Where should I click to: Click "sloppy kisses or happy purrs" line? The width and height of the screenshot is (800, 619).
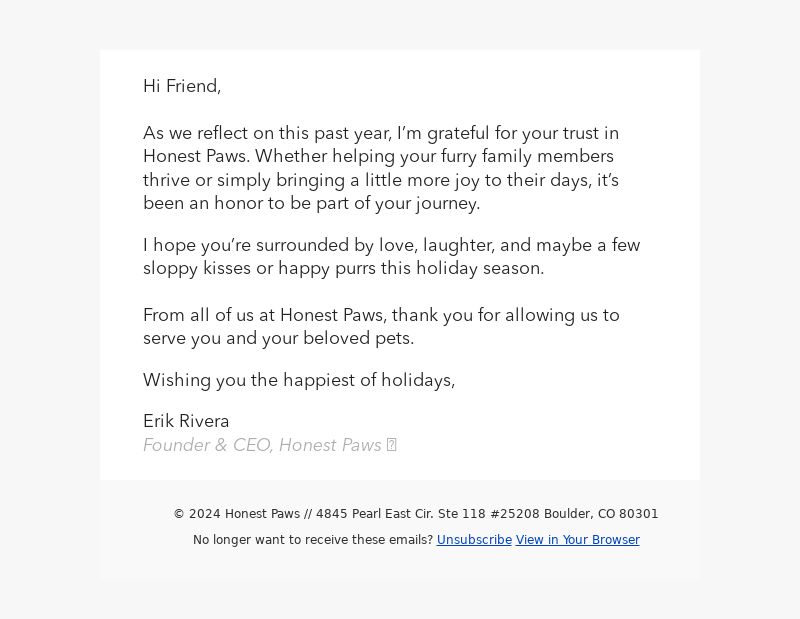pyautogui.click(x=343, y=269)
